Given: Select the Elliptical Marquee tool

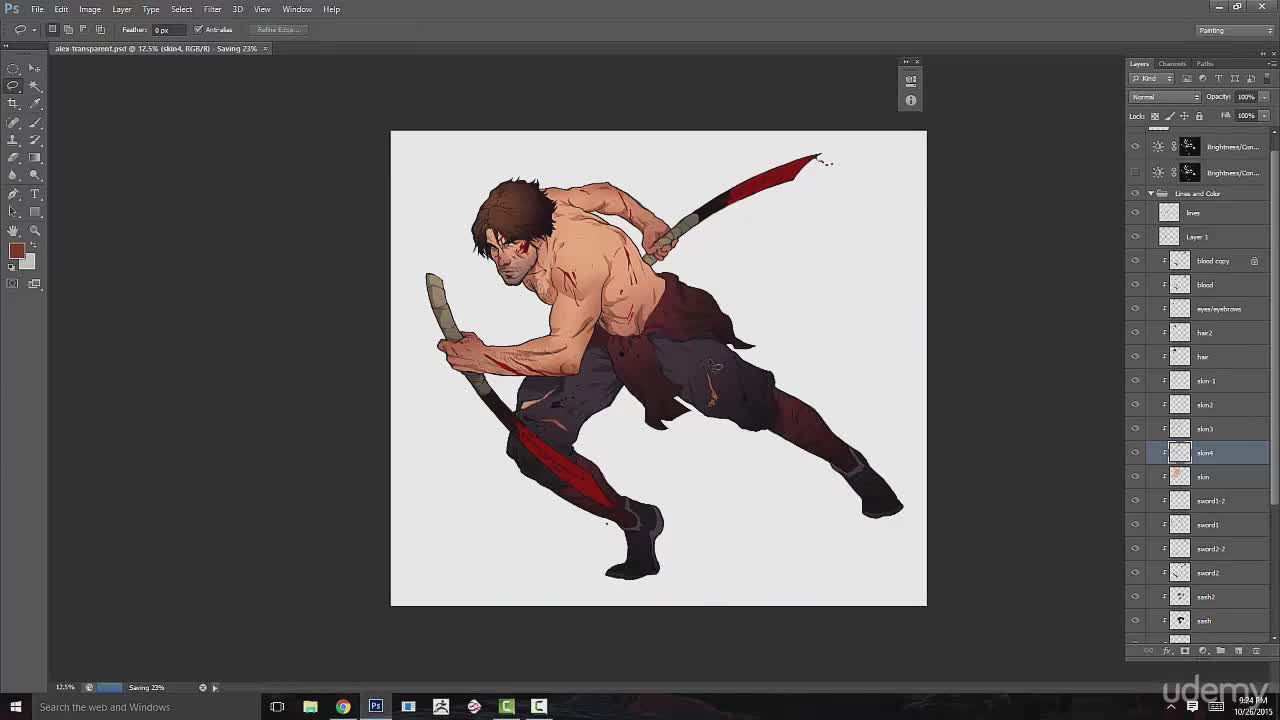Looking at the screenshot, I should pos(13,68).
